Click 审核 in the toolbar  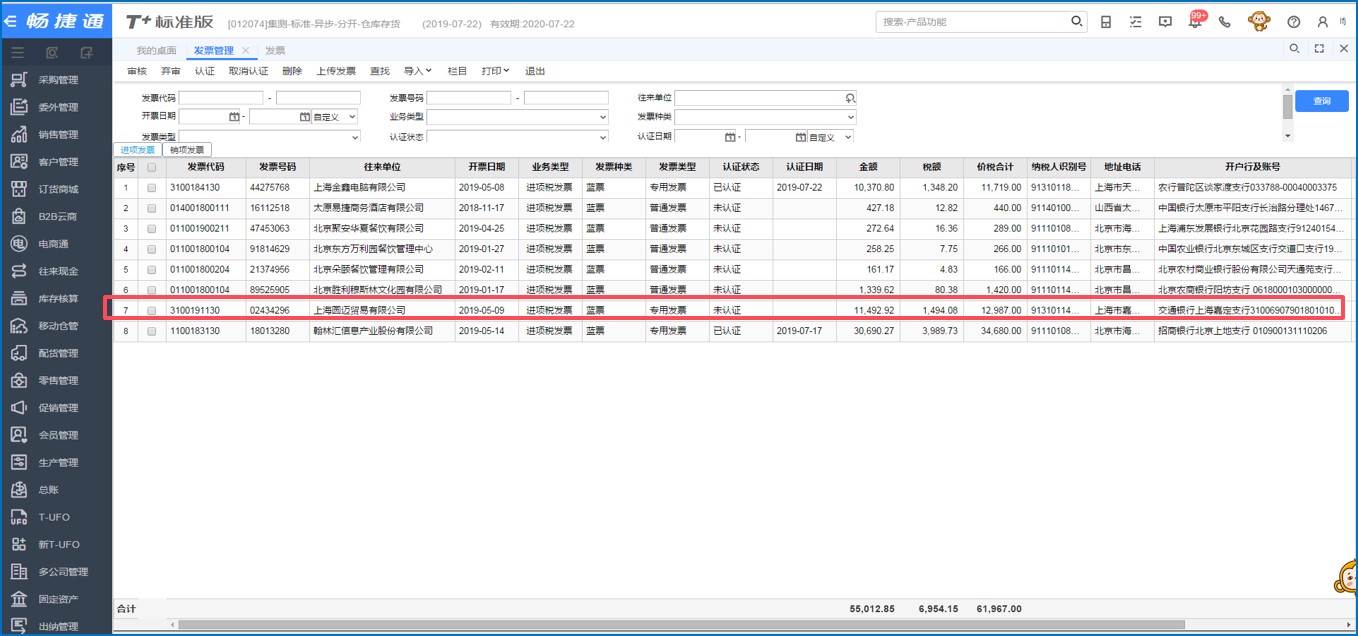137,71
